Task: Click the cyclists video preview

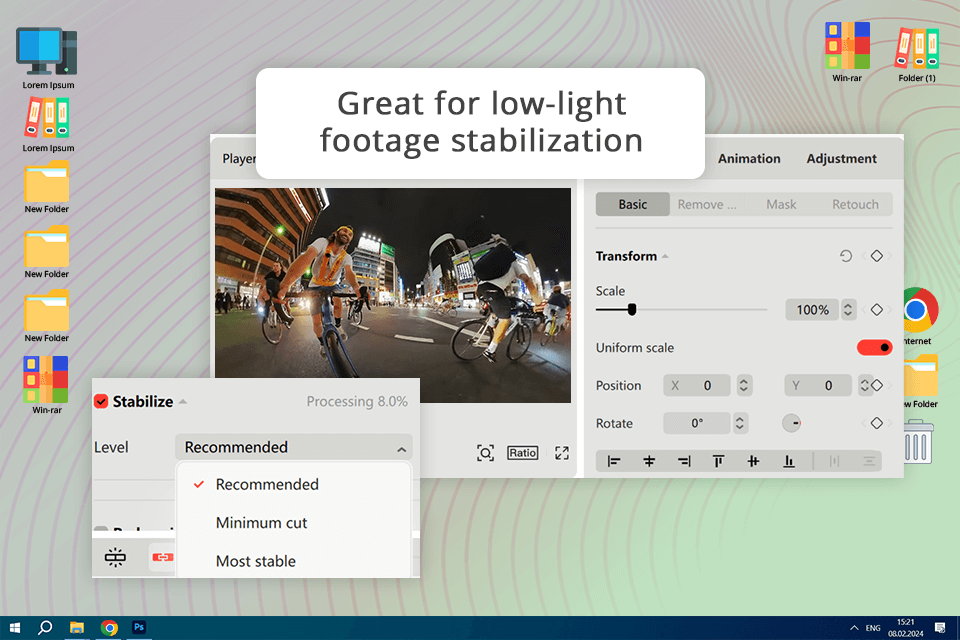Action: click(x=392, y=295)
